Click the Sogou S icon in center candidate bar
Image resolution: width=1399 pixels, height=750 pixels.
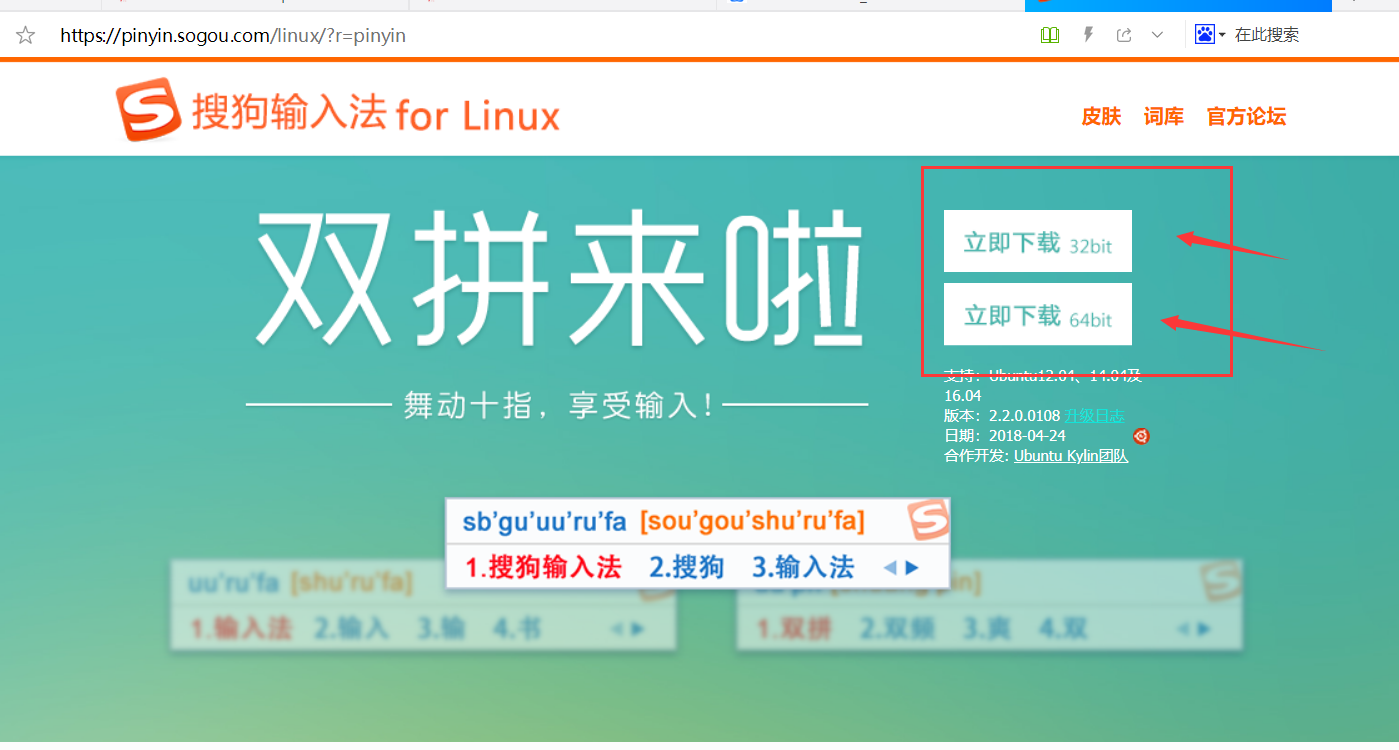pos(927,521)
